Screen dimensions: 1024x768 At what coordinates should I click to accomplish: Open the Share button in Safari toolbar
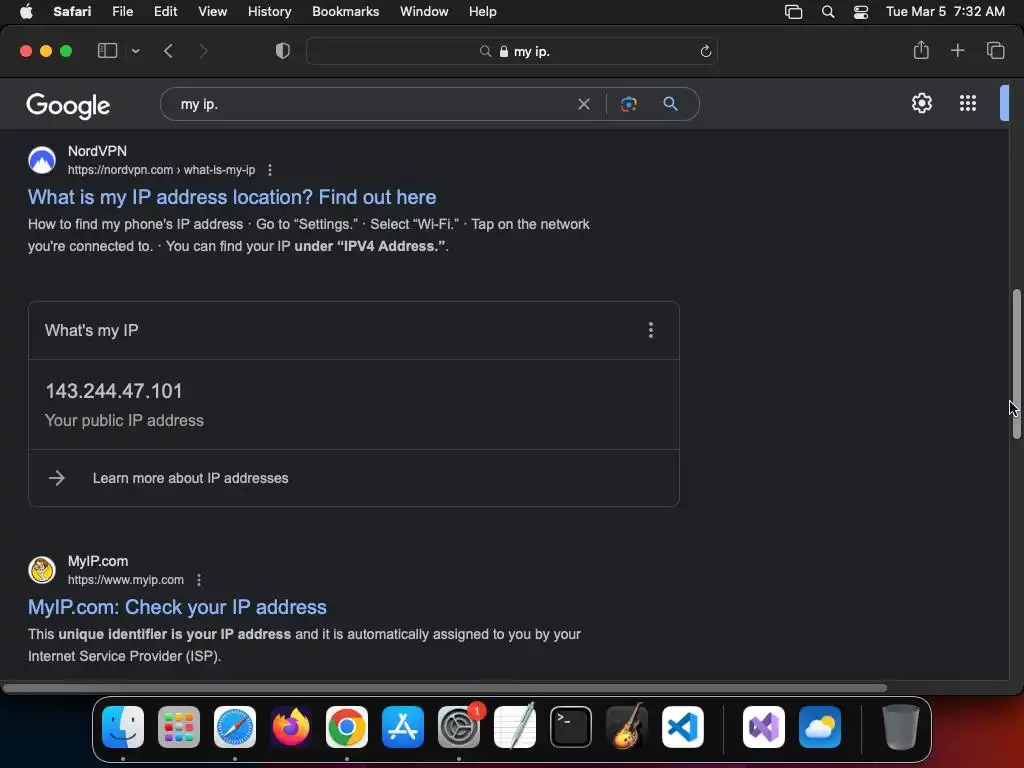[x=921, y=50]
